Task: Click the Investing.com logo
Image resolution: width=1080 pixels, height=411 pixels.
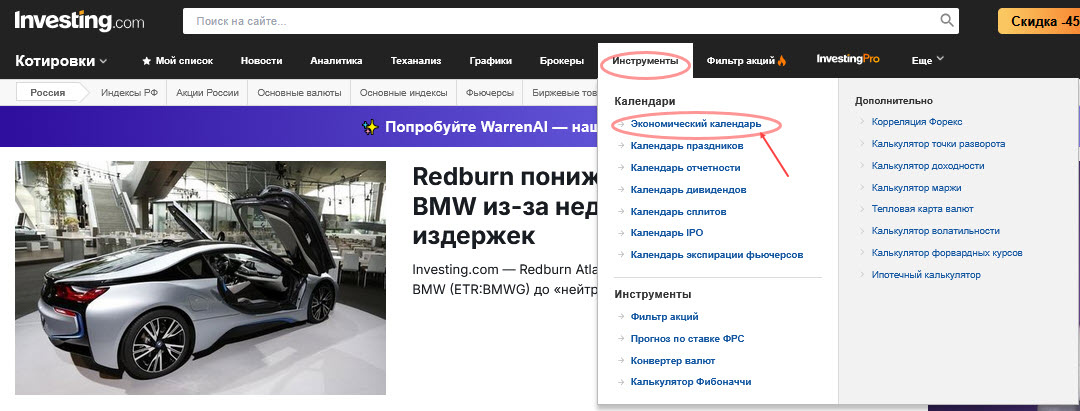Action: pyautogui.click(x=80, y=21)
